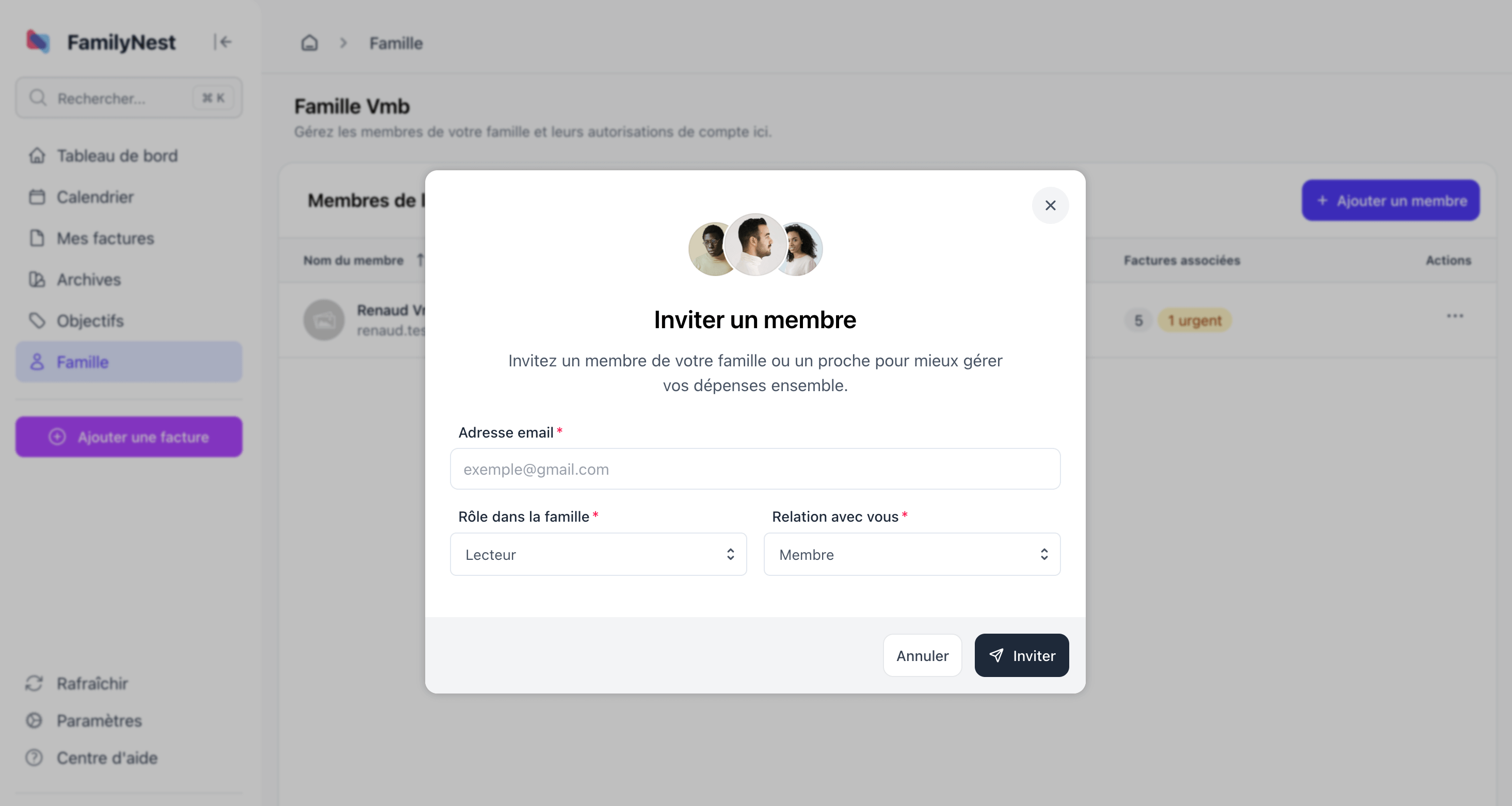Image resolution: width=1512 pixels, height=806 pixels.
Task: Close the invite member dialog
Action: pos(1050,205)
